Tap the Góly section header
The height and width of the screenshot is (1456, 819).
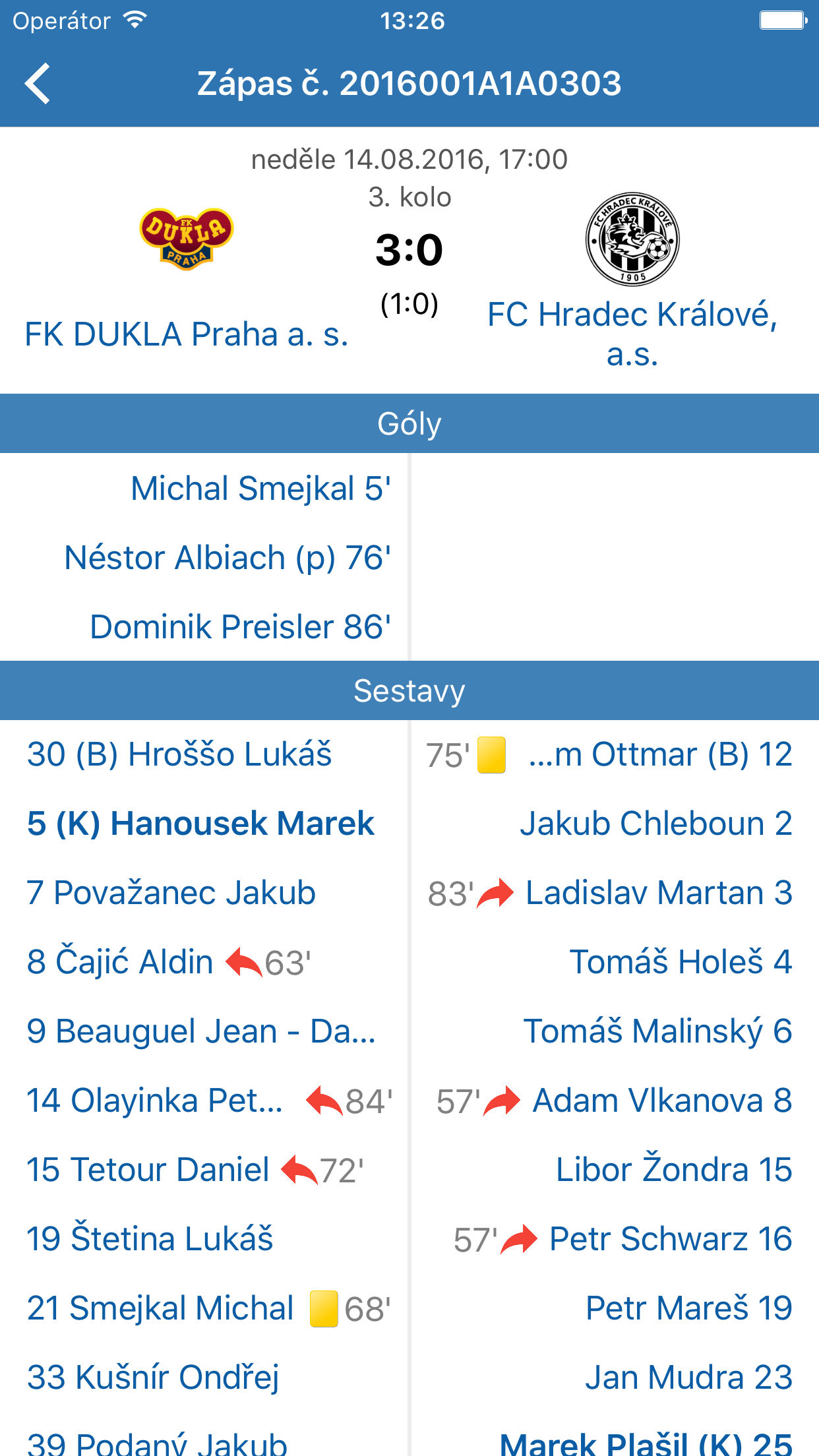point(409,424)
